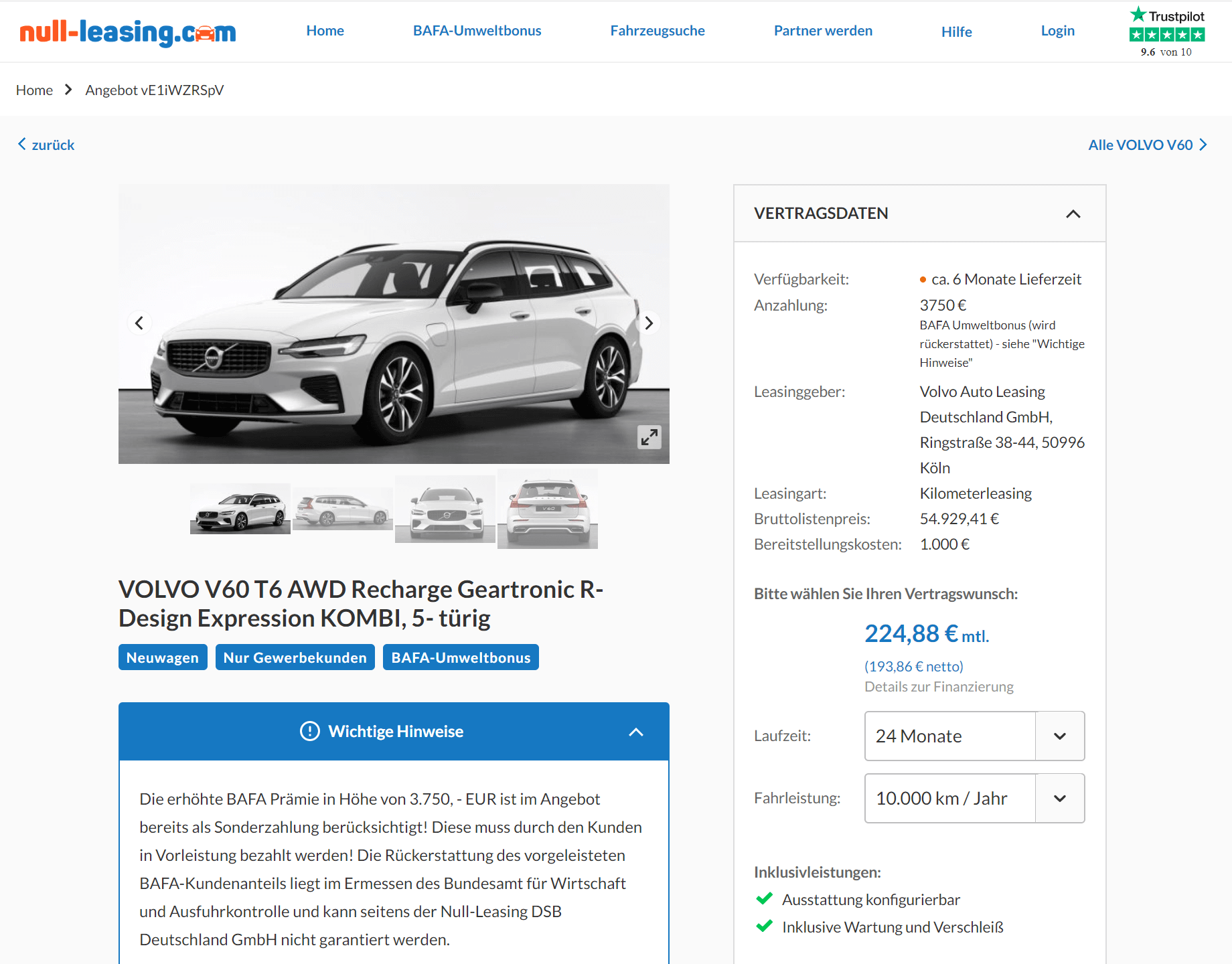Open the Laufzeit 24 Monate dropdown
Image resolution: width=1232 pixels, height=964 pixels.
(x=974, y=736)
